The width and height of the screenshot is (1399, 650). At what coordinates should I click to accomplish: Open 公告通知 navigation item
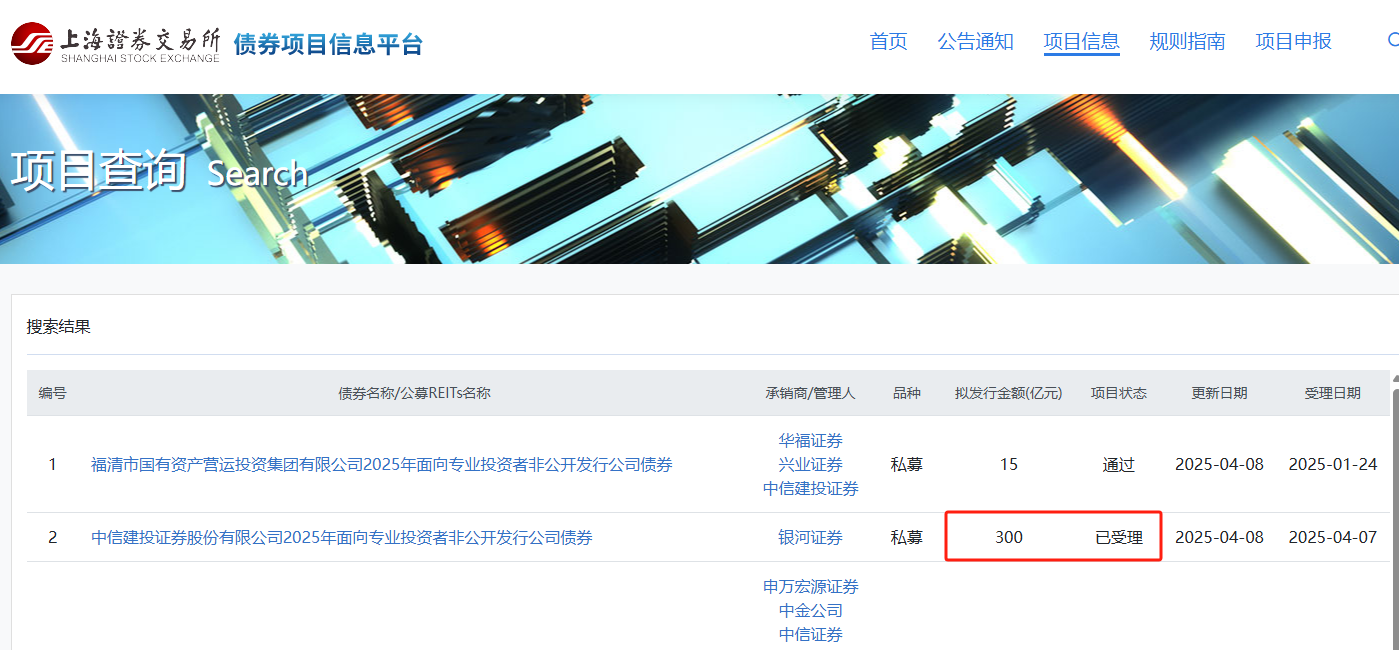(975, 41)
